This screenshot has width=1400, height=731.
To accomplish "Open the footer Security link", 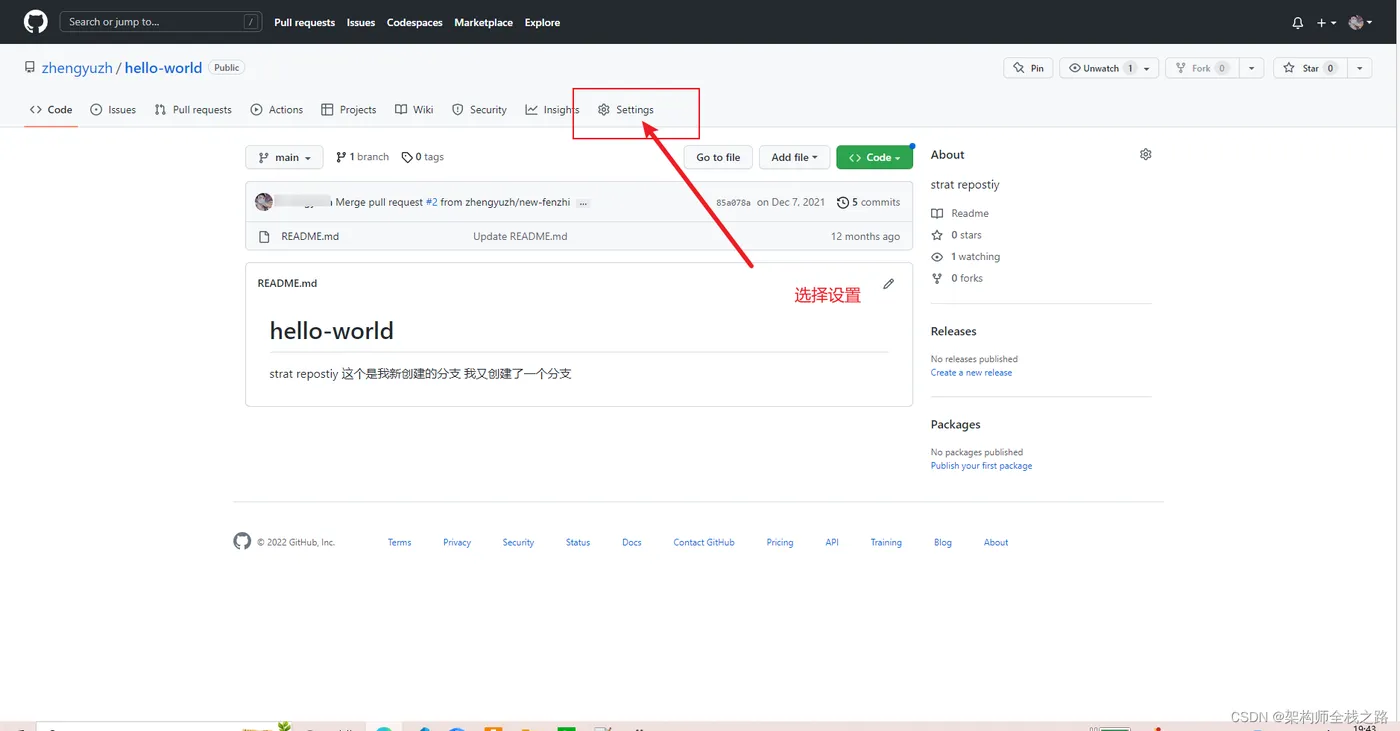I will (518, 542).
